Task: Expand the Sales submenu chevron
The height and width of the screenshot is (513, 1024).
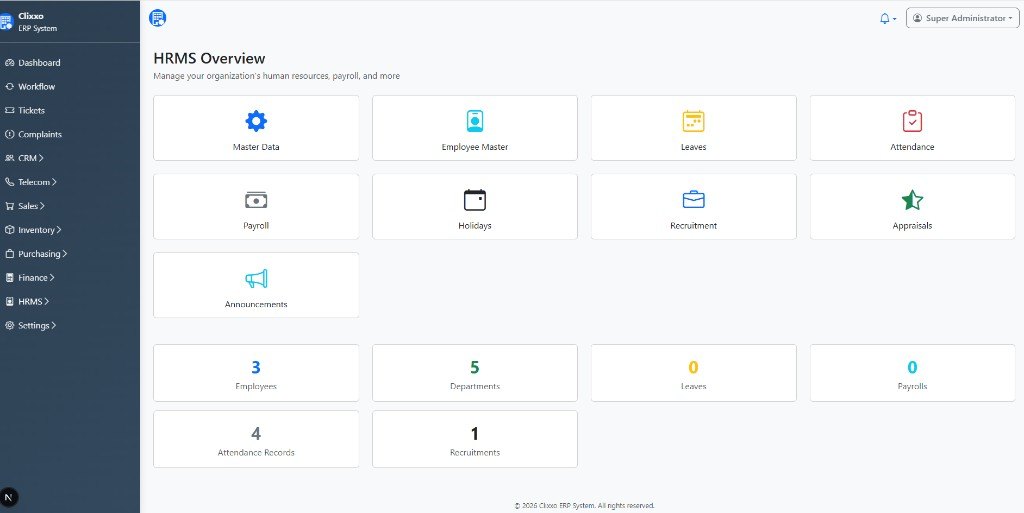Action: 42,206
